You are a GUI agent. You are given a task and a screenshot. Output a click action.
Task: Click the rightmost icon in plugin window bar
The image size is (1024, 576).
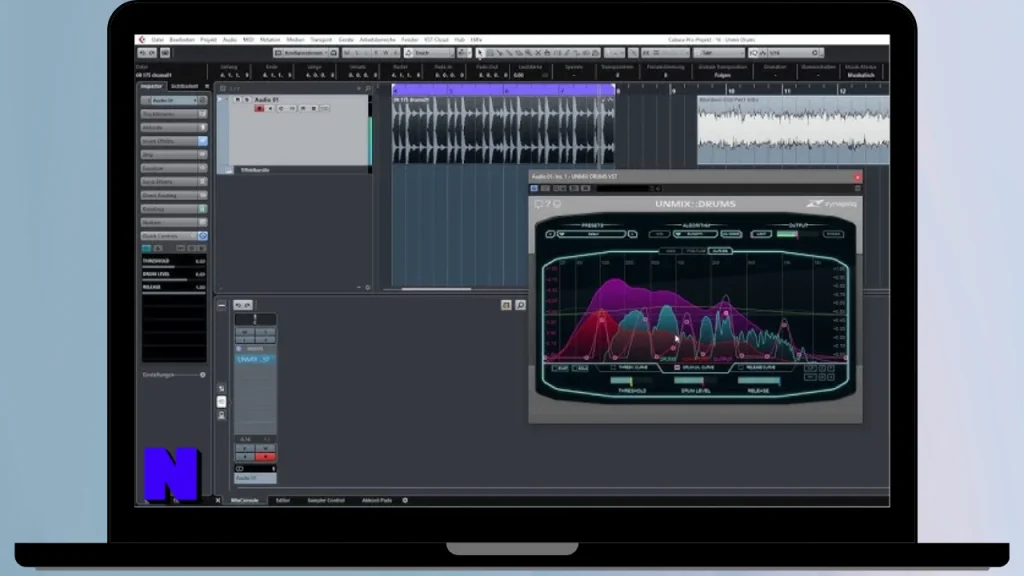[x=857, y=189]
